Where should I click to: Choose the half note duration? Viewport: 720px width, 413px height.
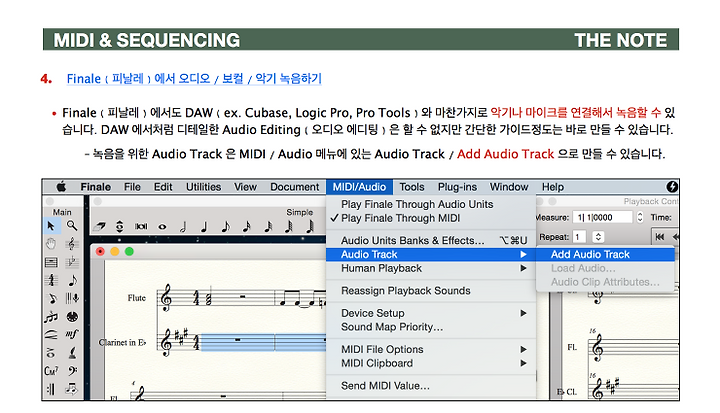pos(183,226)
